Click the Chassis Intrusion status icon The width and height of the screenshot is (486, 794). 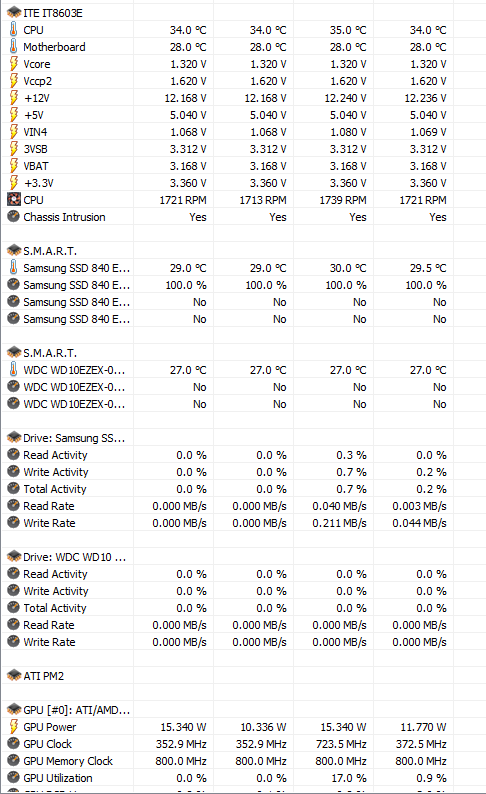pos(14,217)
